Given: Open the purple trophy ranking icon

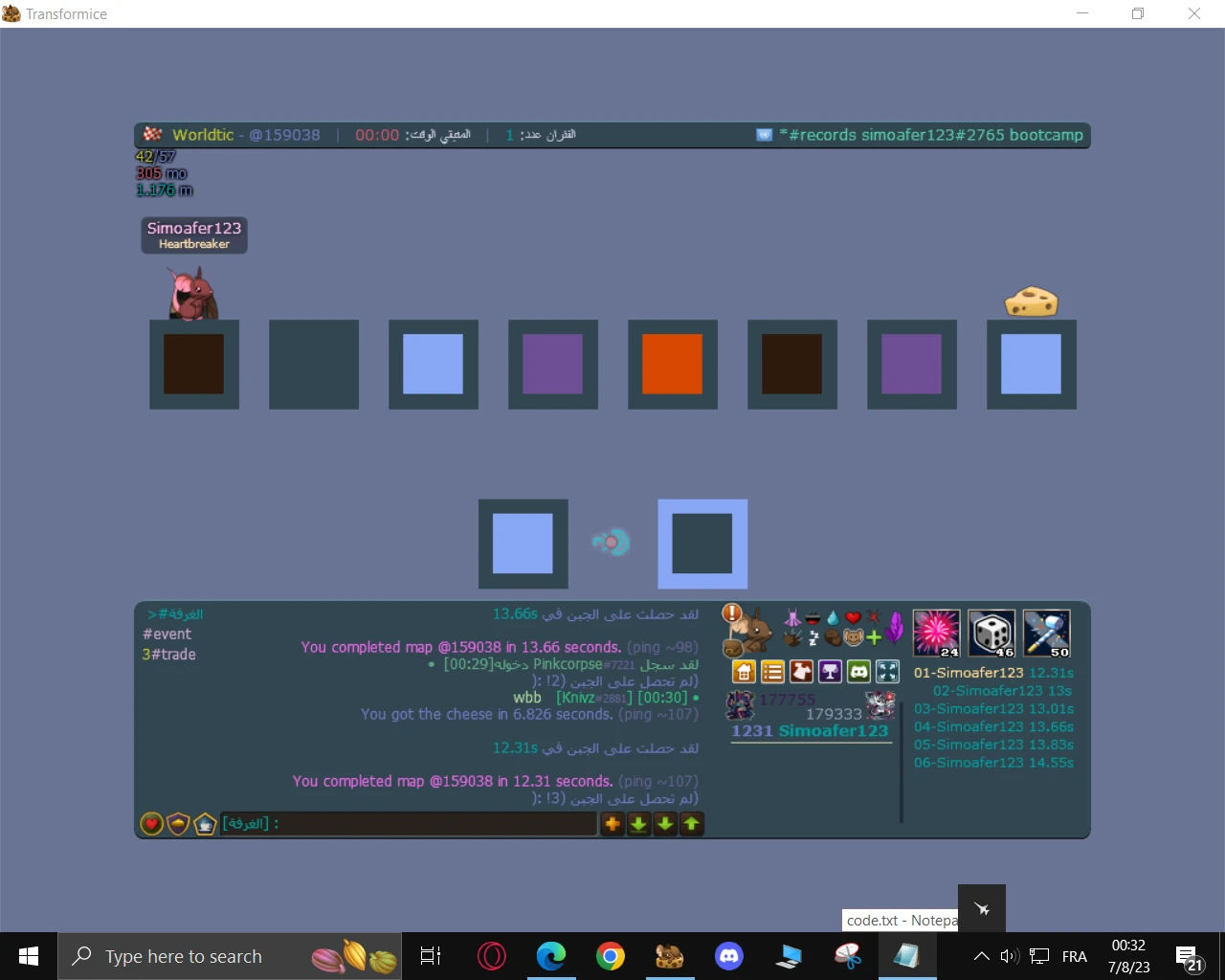Looking at the screenshot, I should pyautogui.click(x=830, y=672).
